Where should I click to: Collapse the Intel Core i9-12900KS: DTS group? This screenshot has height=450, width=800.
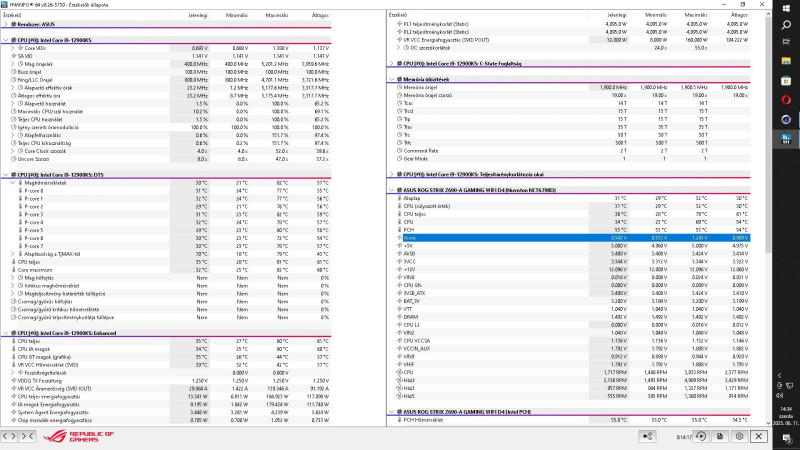tap(6, 174)
